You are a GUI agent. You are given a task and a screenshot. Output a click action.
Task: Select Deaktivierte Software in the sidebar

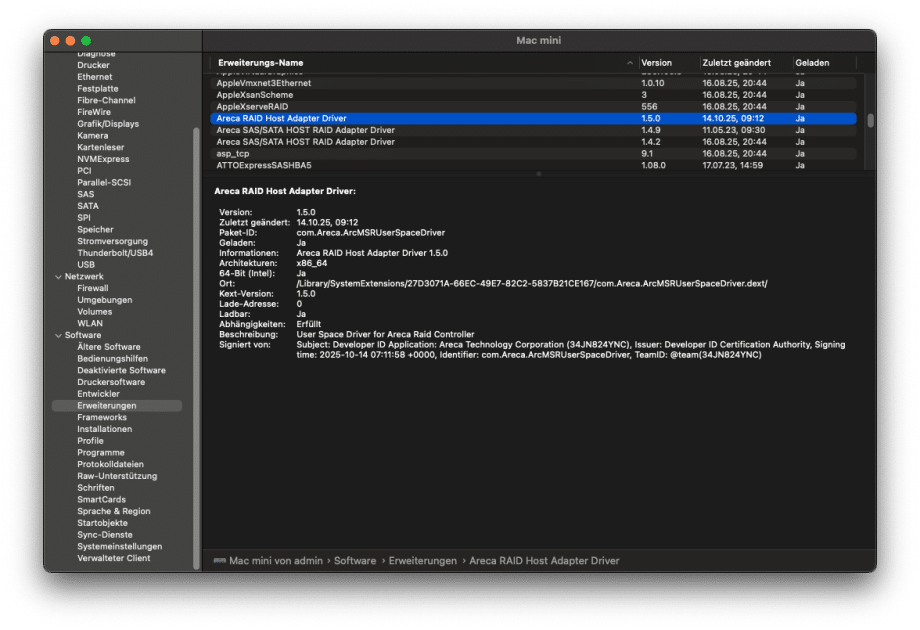click(x=121, y=370)
